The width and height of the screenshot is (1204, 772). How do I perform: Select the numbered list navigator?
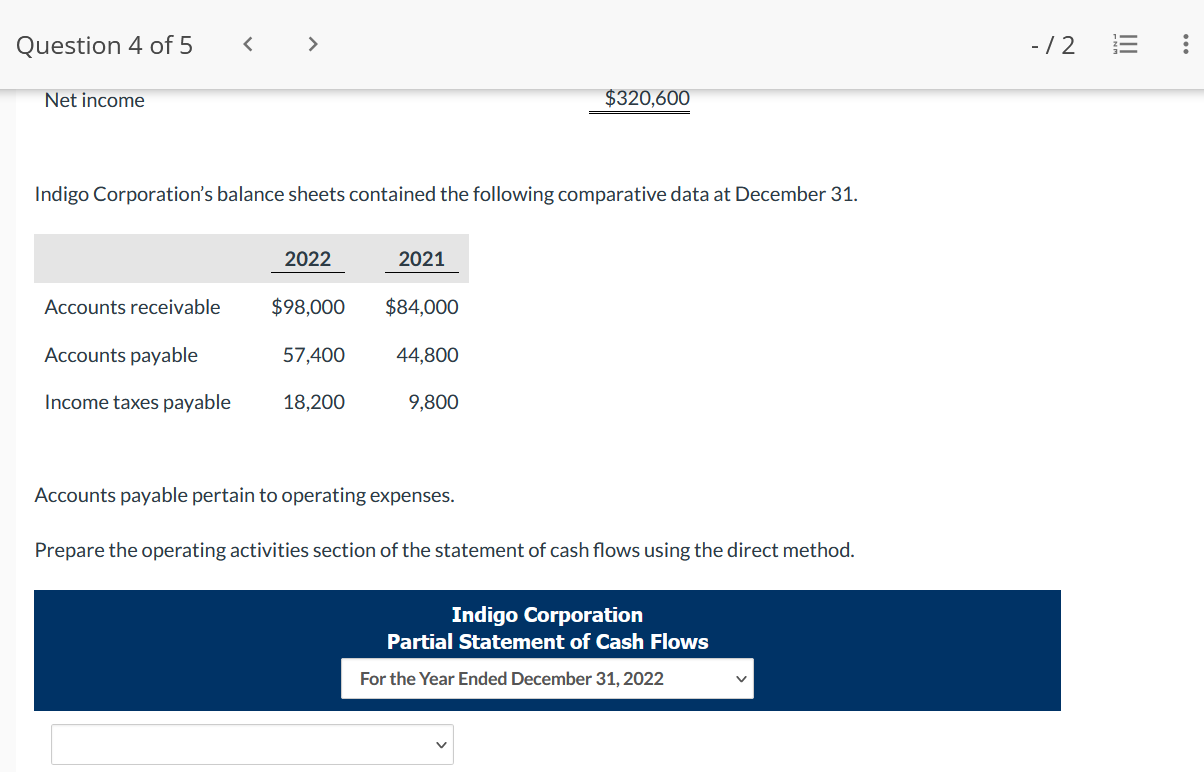click(x=1125, y=44)
